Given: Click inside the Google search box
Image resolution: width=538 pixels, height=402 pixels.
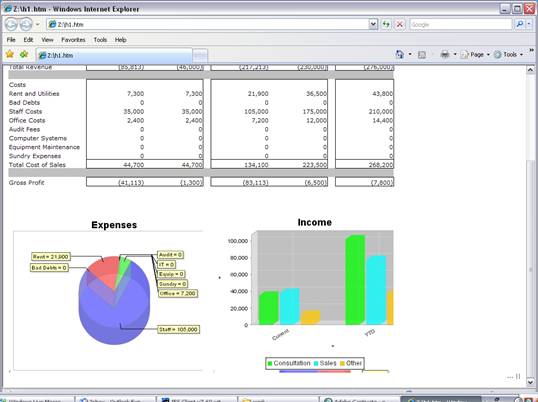Looking at the screenshot, I should point(460,24).
